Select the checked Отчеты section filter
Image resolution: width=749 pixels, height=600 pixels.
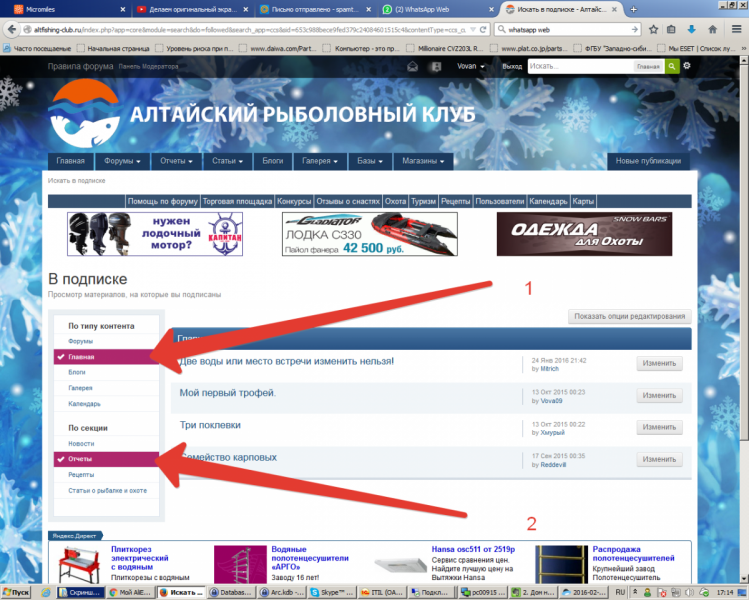106,459
